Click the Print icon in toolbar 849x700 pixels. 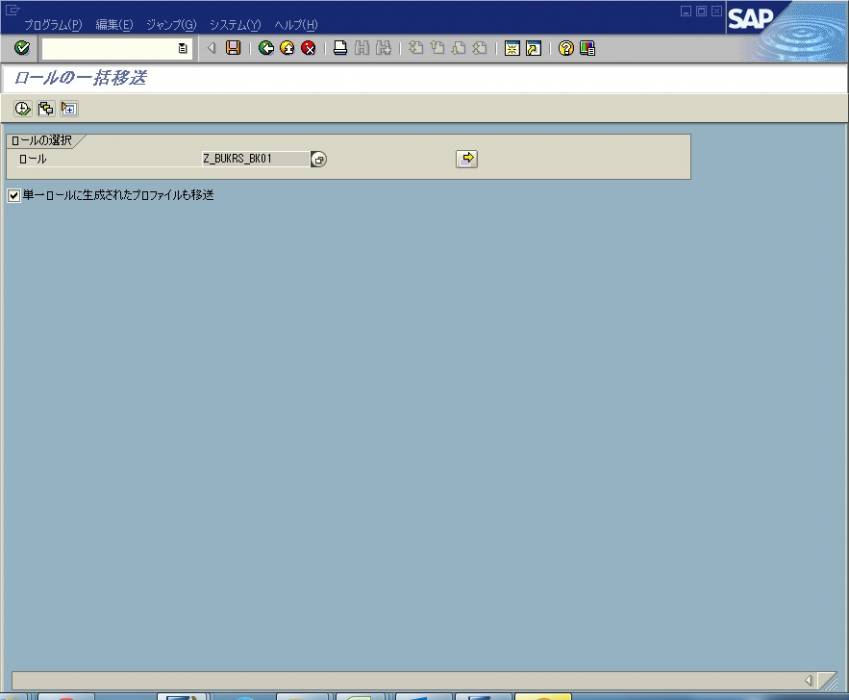pos(340,48)
